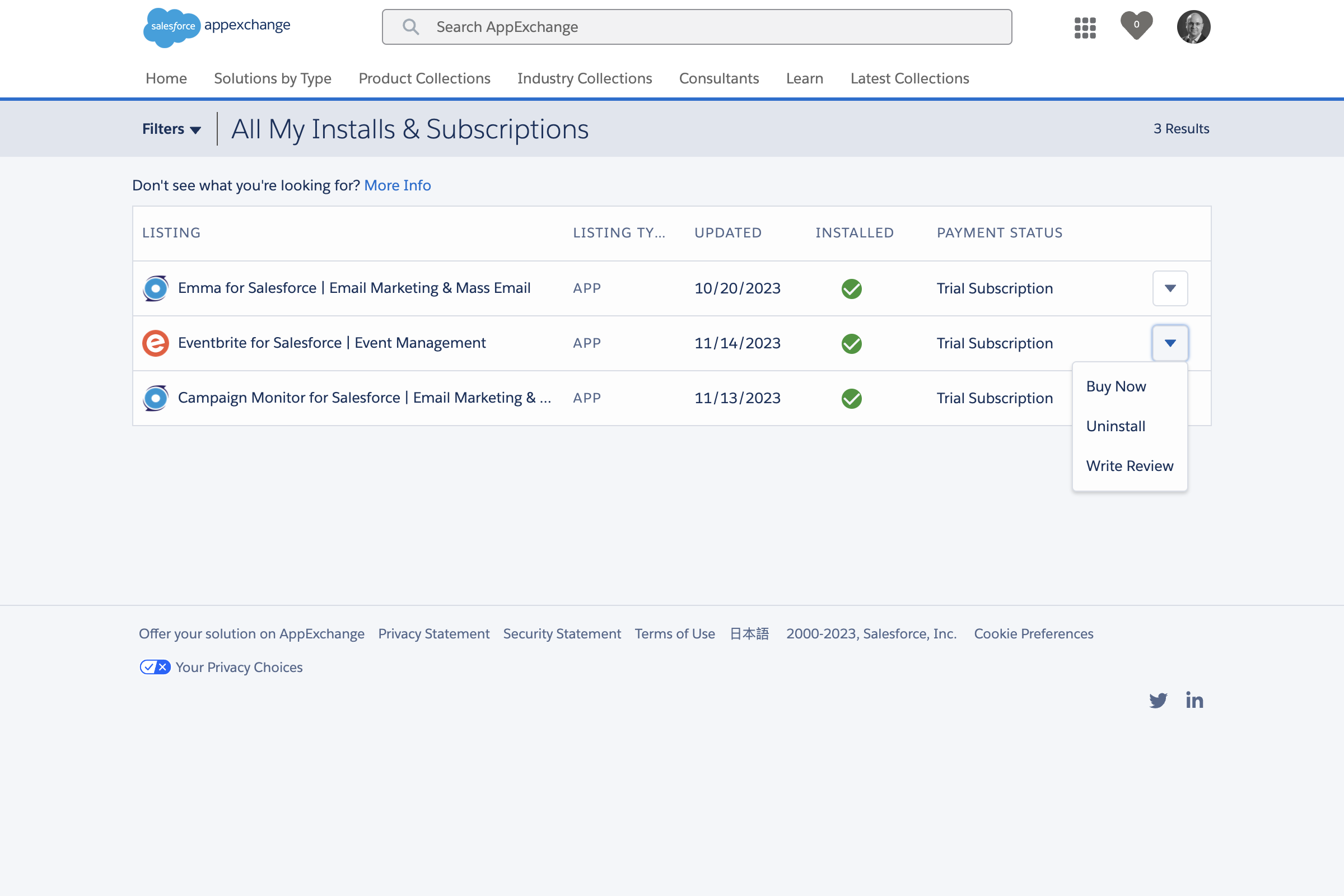Open Product Collections nav item
Screen dimensions: 1344x896
pyautogui.click(x=424, y=78)
